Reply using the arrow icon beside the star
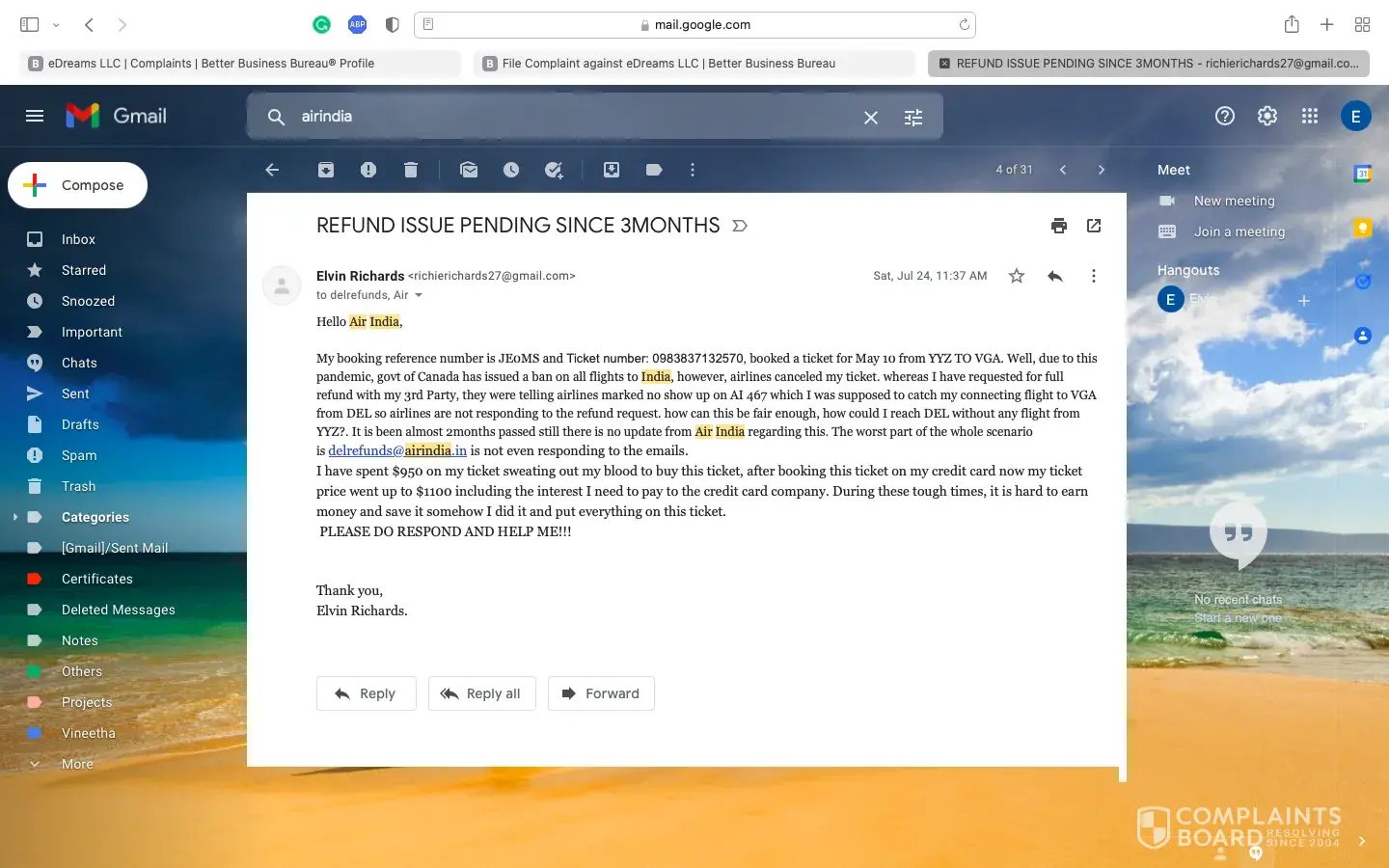1389x868 pixels. point(1055,276)
